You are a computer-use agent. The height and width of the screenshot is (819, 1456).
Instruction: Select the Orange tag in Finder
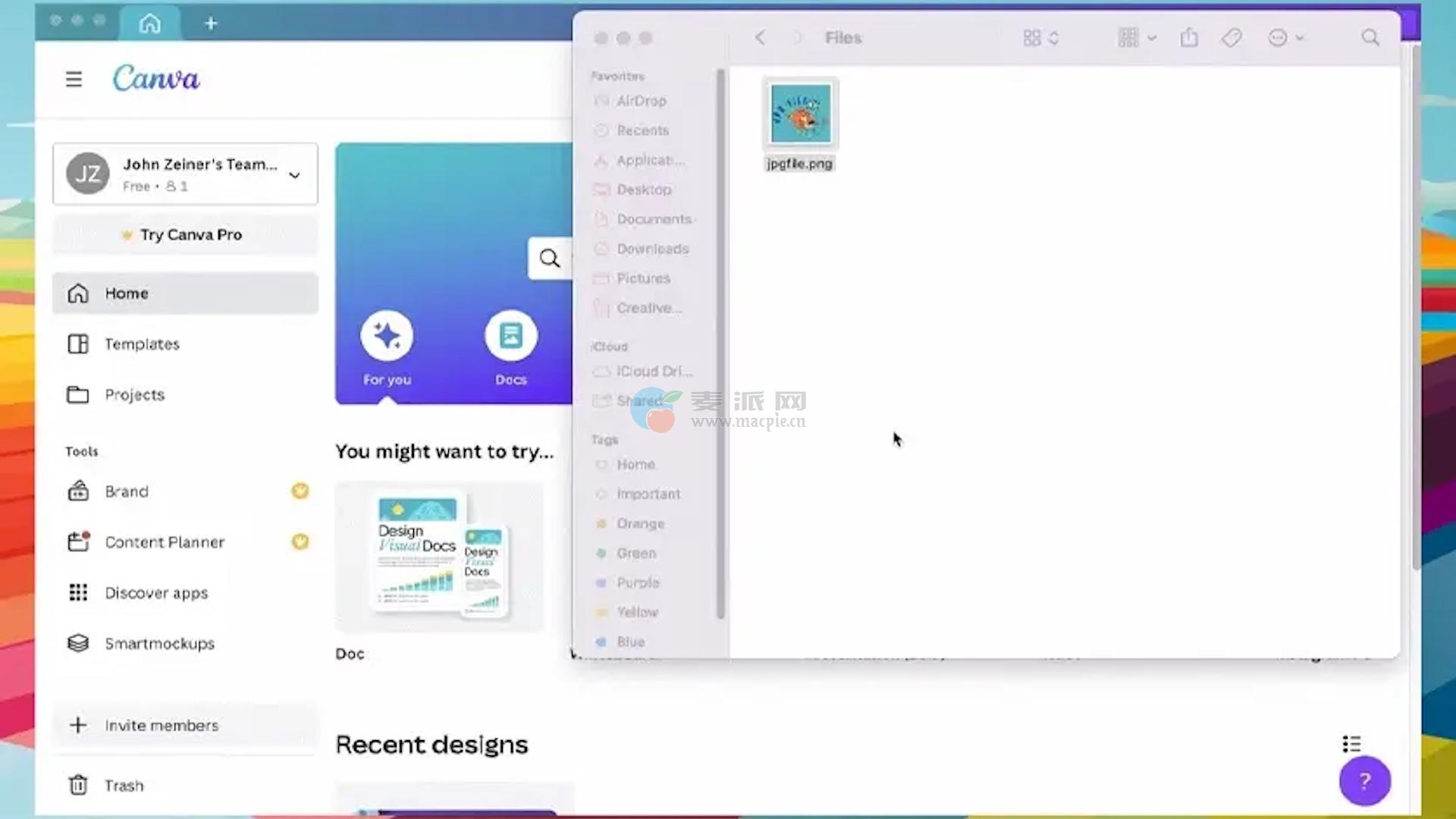[x=640, y=524]
